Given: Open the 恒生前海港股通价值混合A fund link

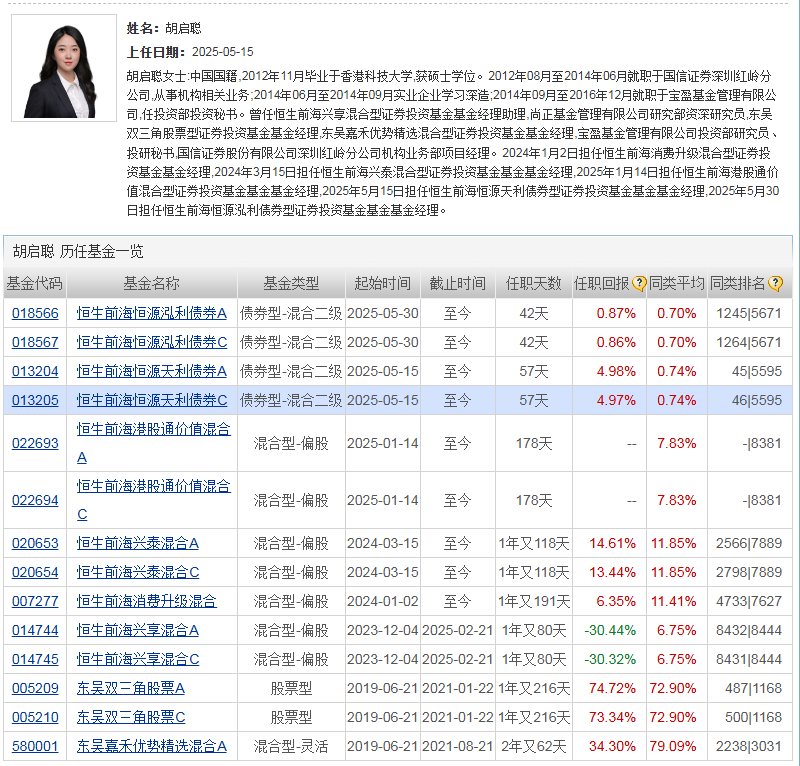Looking at the screenshot, I should 153,443.
